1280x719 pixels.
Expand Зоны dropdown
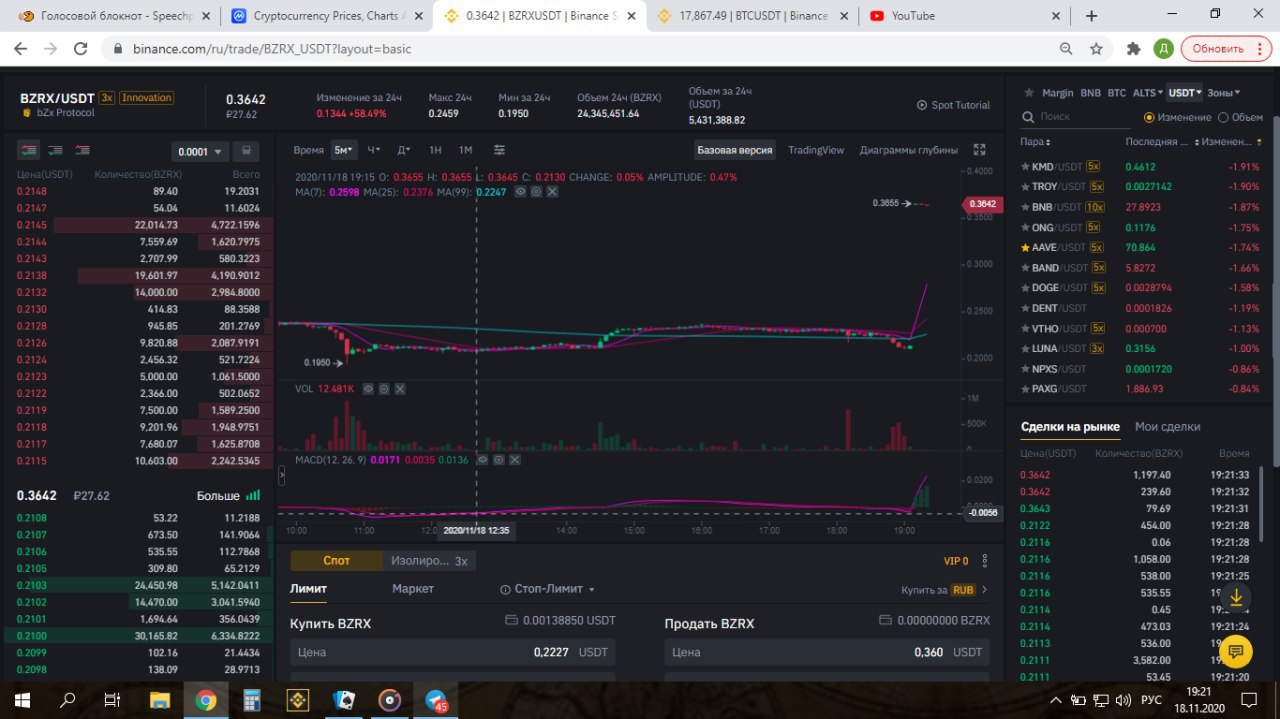(x=1223, y=92)
